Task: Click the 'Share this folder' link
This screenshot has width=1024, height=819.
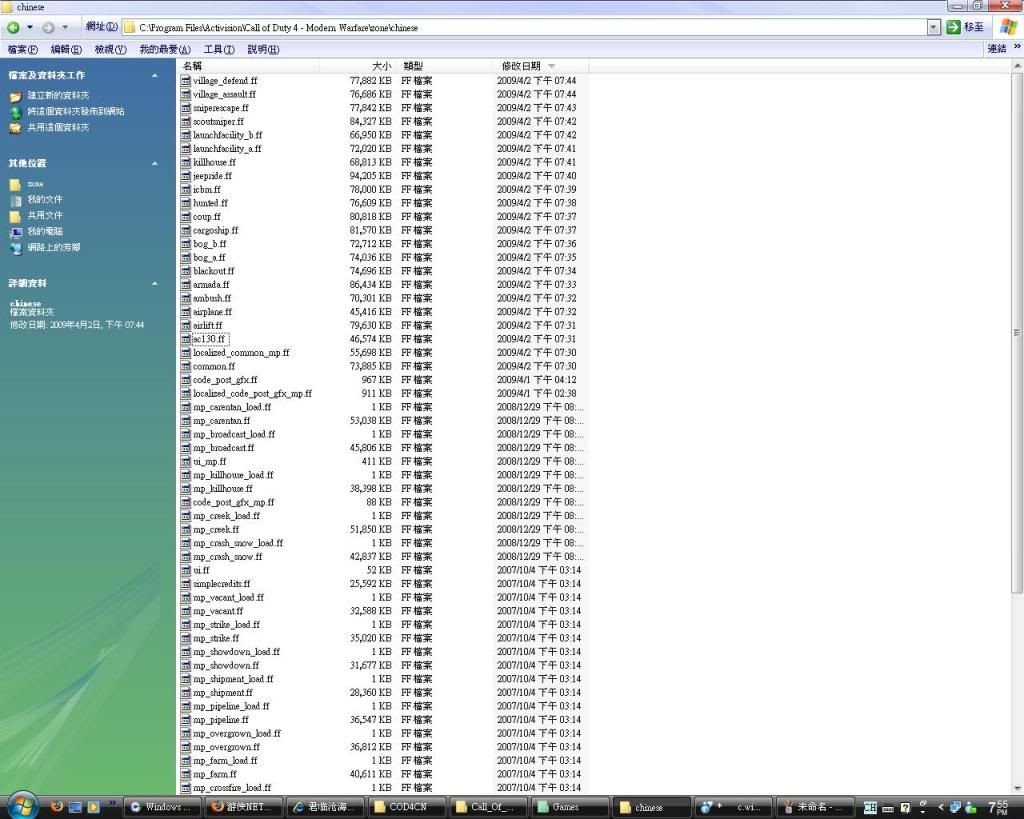Action: point(58,127)
